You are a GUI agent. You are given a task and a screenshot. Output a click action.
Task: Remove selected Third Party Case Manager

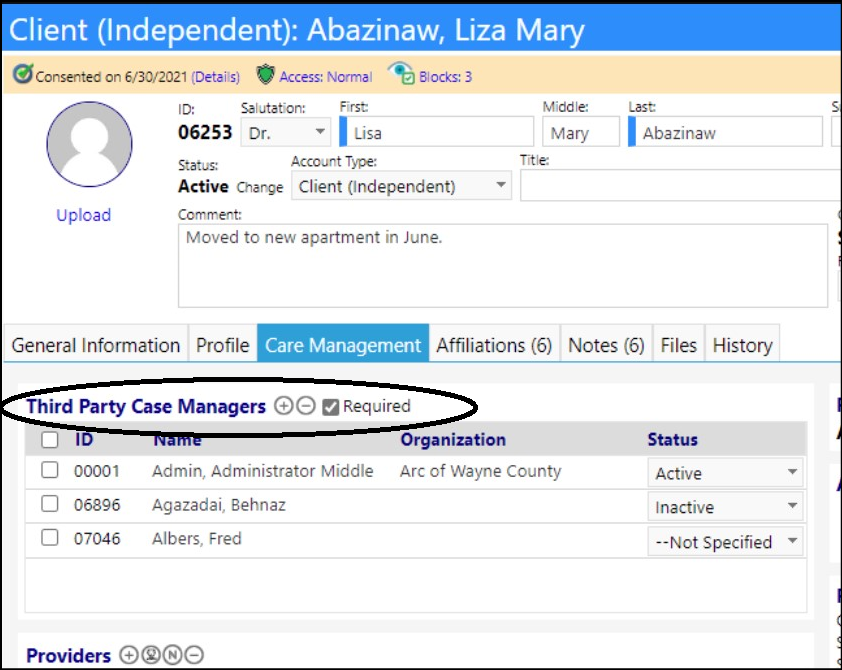pyautogui.click(x=306, y=406)
